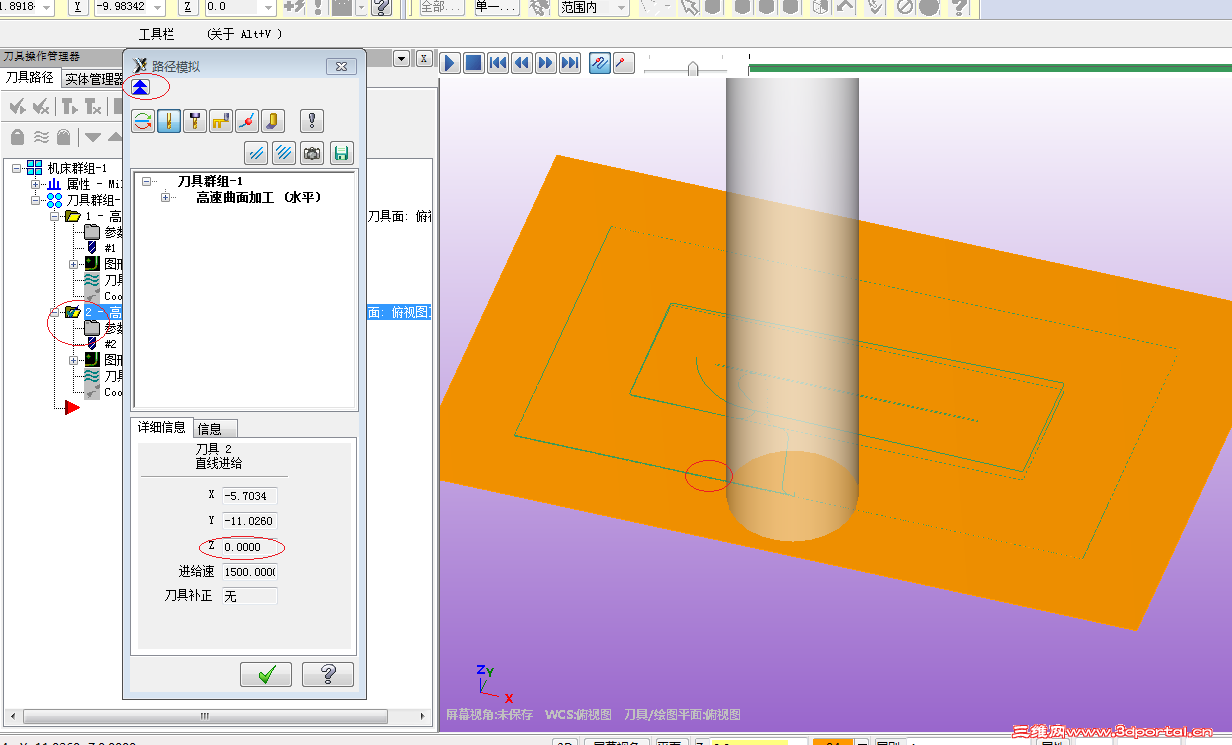
Task: Click the 单一... selection button
Action: tap(495, 7)
